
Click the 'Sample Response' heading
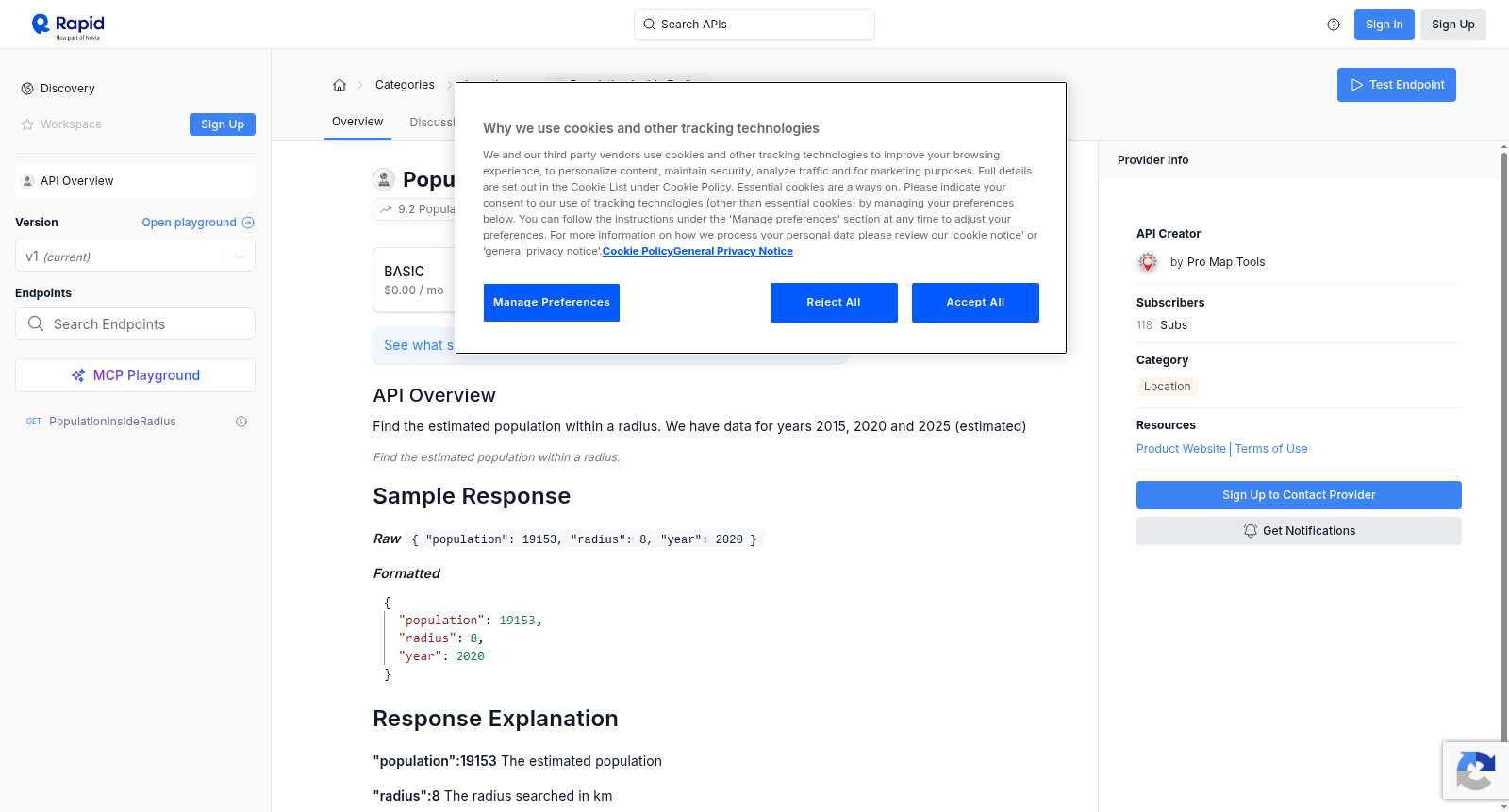point(472,496)
